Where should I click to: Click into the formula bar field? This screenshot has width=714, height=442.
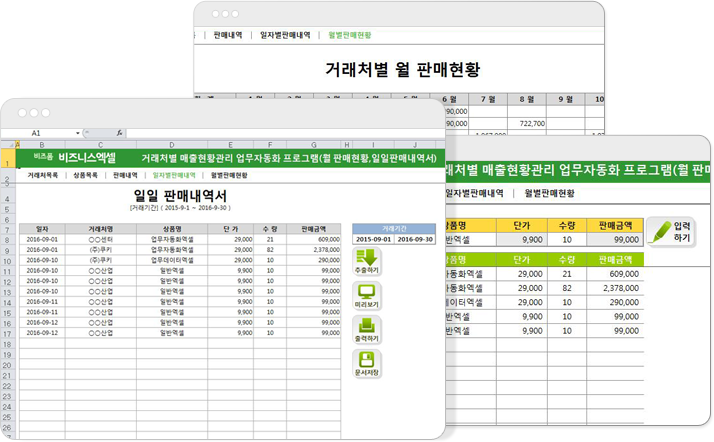point(285,133)
